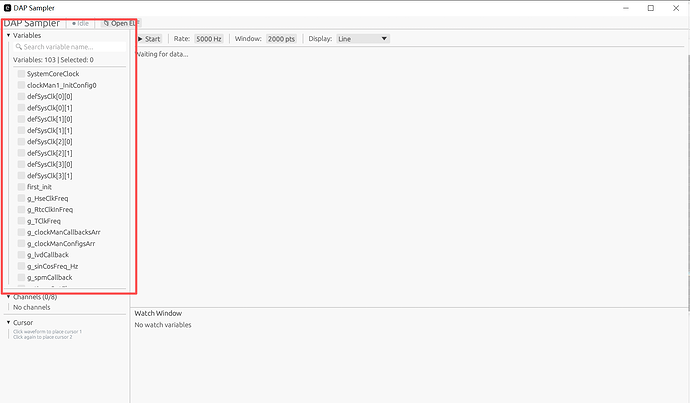Click the Rate label in toolbar
690x403 pixels.
[181, 39]
